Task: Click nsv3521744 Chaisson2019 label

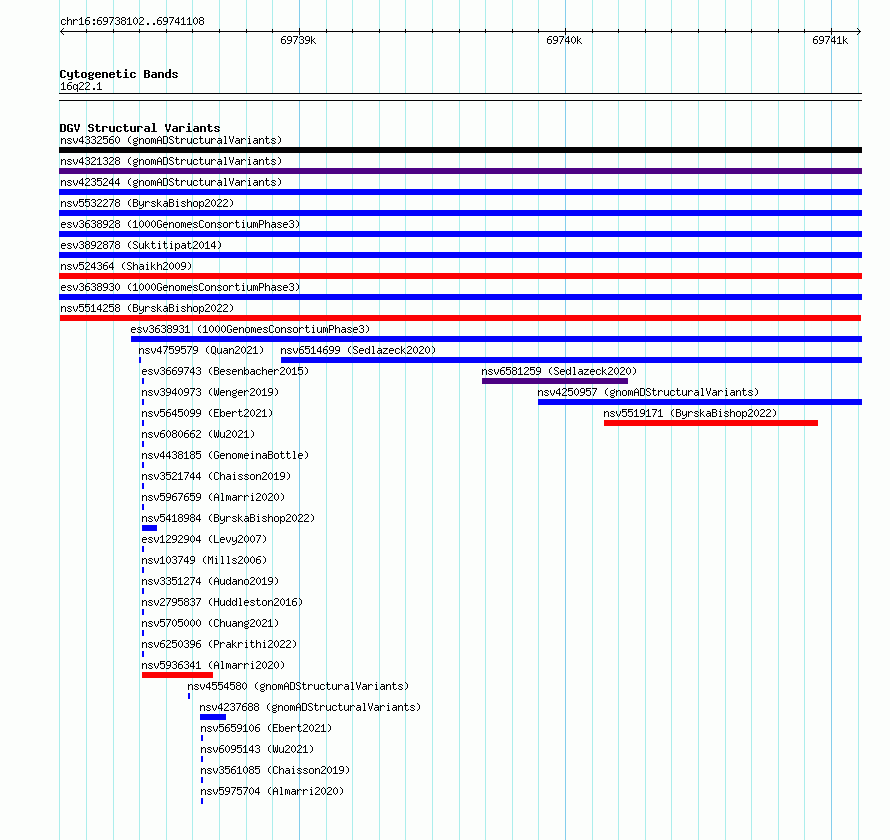Action: coord(216,476)
